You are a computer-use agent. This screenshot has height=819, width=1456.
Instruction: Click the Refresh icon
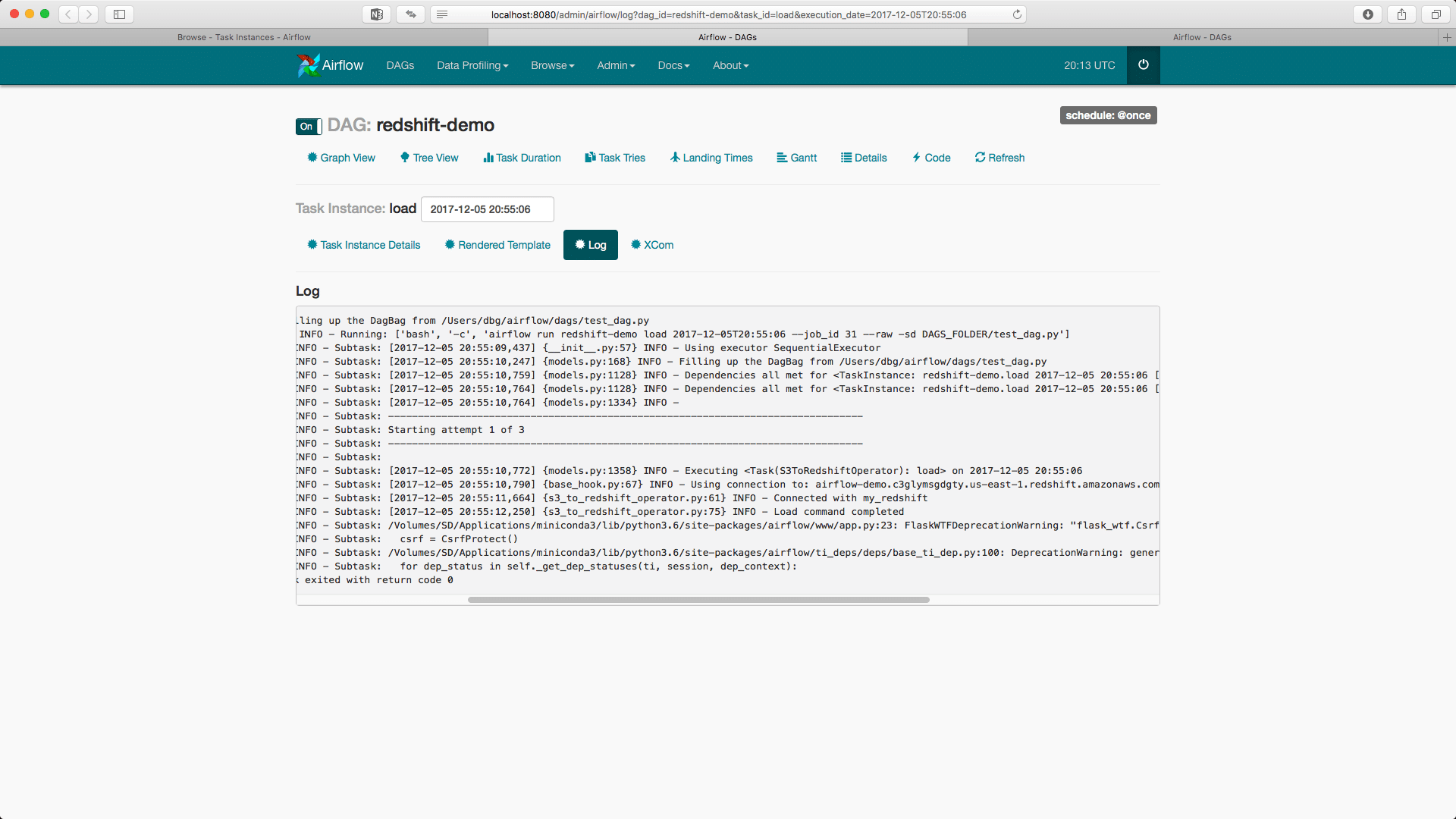coord(980,158)
